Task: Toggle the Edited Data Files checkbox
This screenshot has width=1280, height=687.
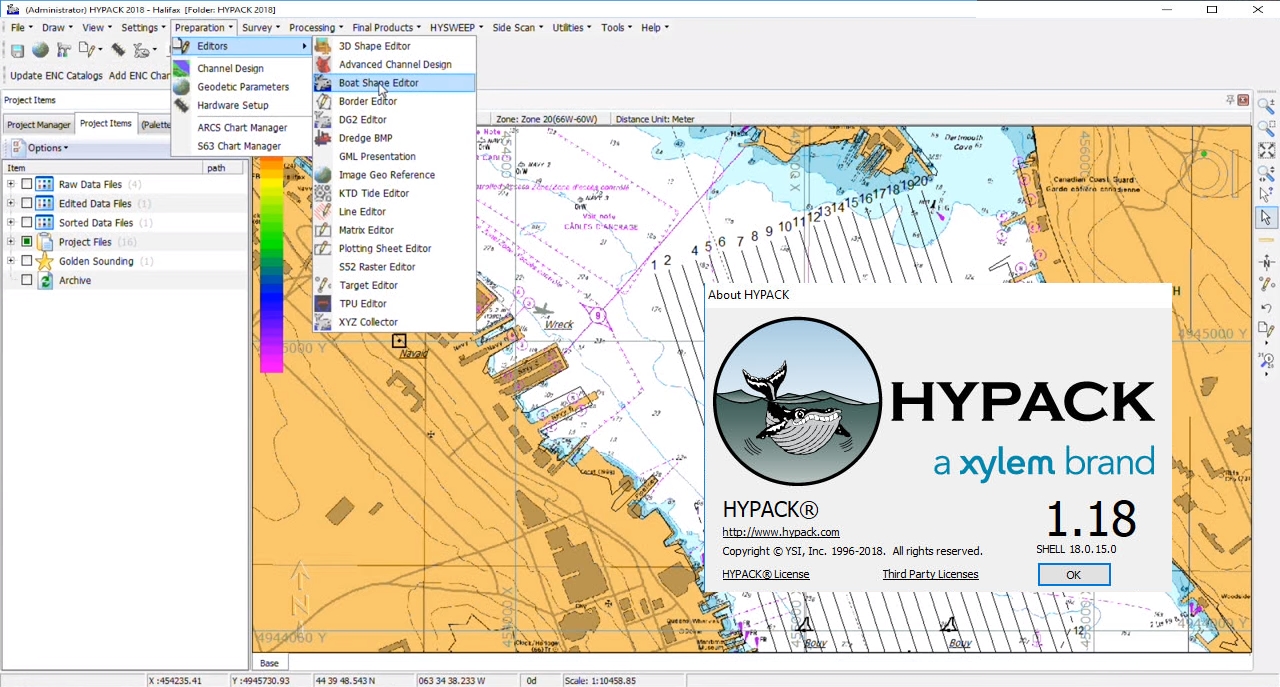Action: tap(27, 204)
